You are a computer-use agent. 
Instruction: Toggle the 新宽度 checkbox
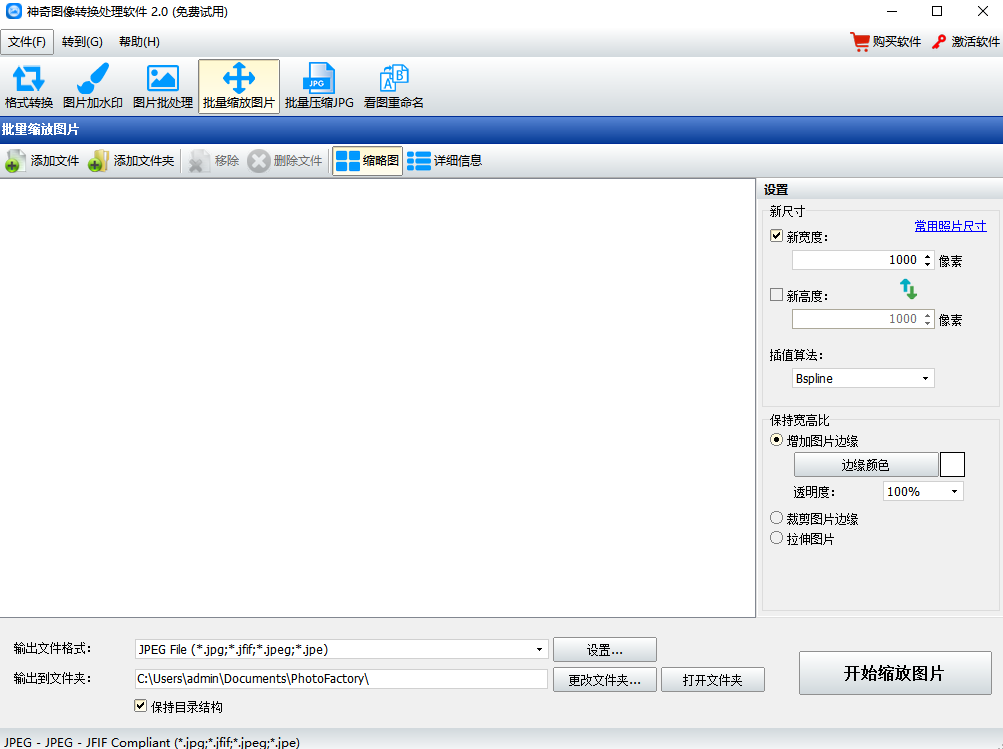point(777,236)
